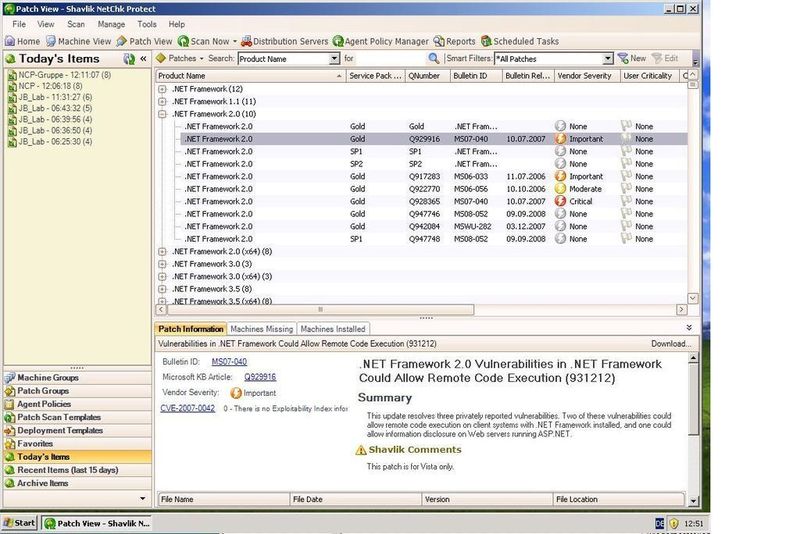Expand .NET Framework 3.0 (x64) (3) group
800x534 pixels.
coord(162,276)
